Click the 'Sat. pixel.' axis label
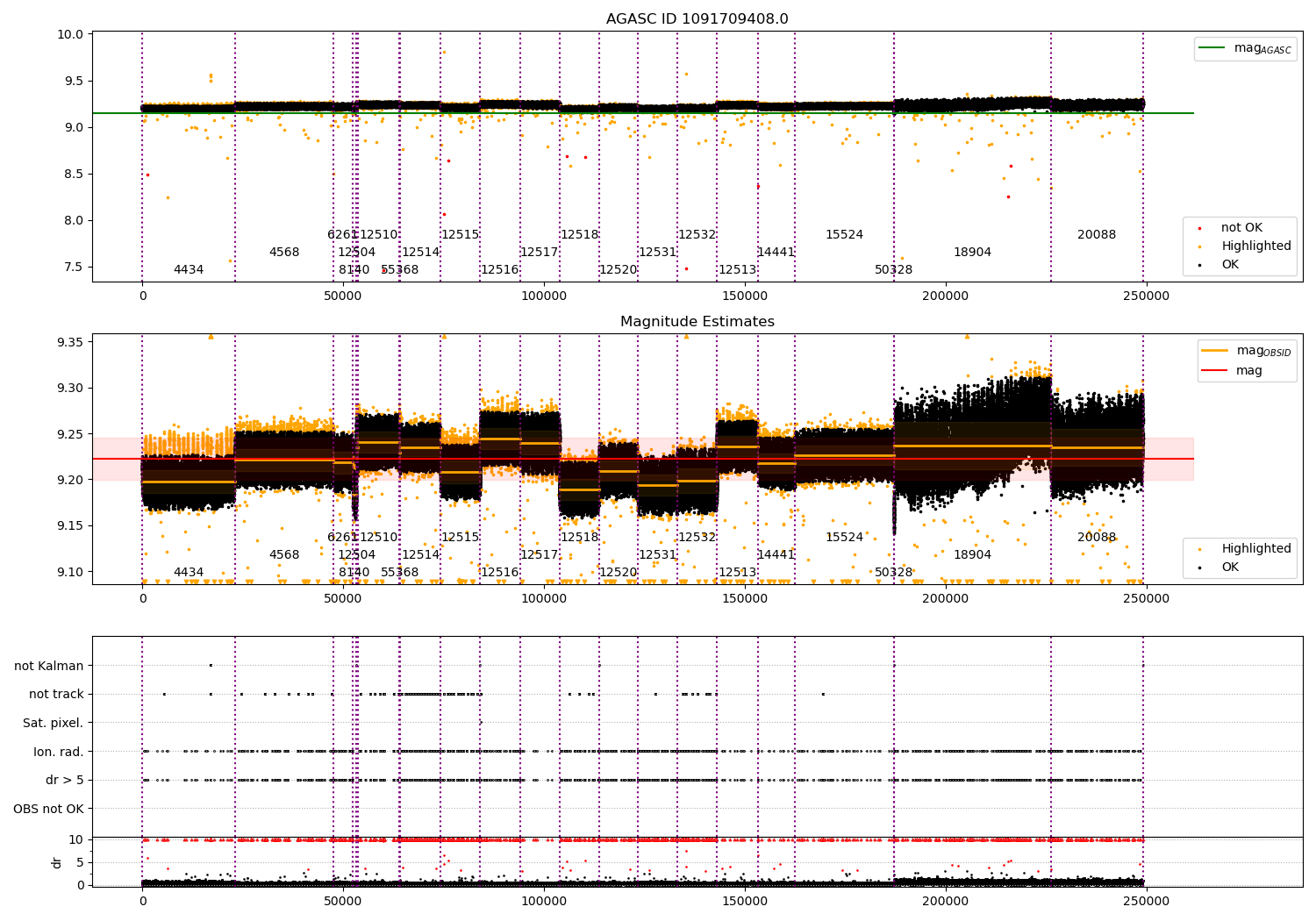The image size is (1316, 921). pos(54,723)
